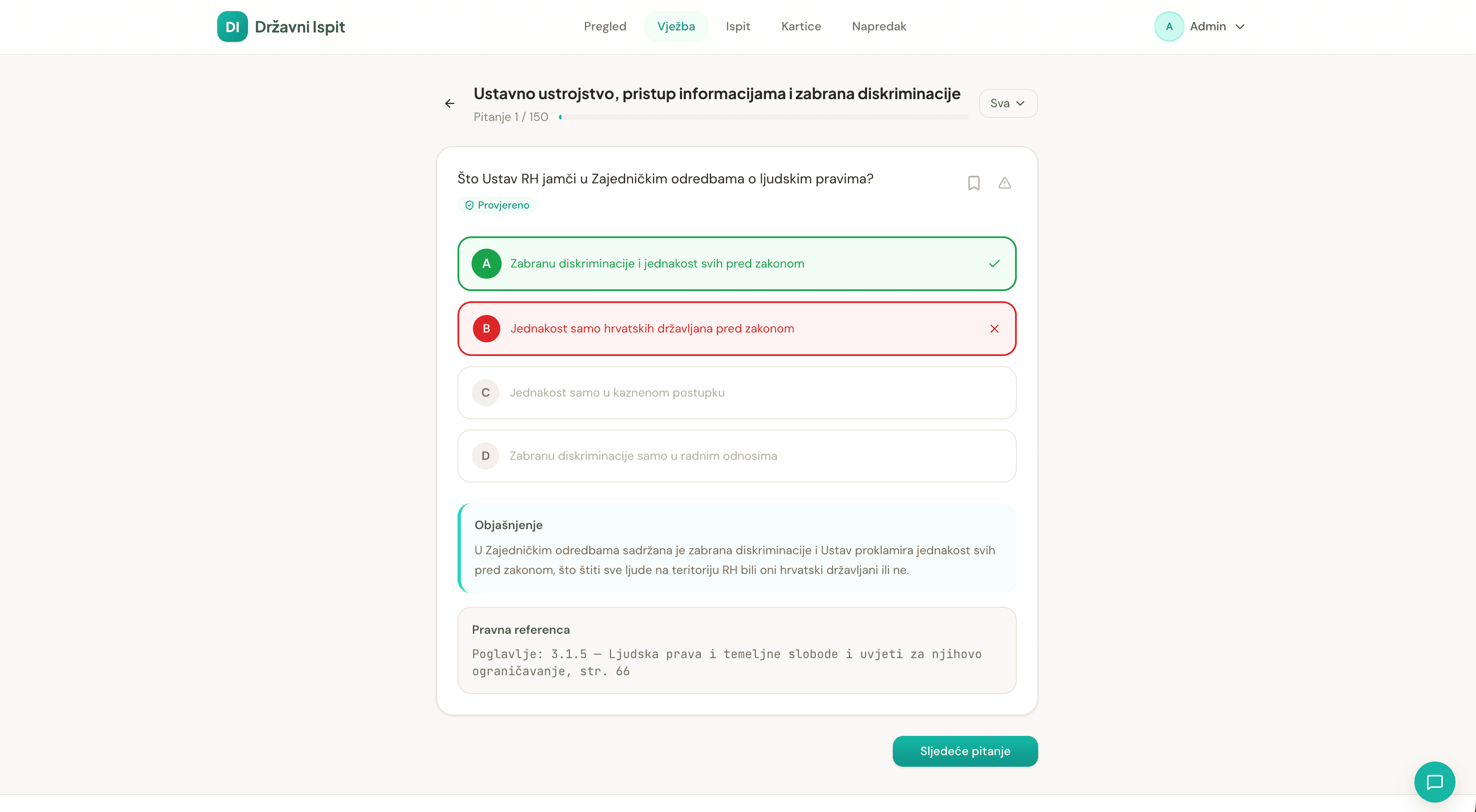Click the green checkmark on answer A
The height and width of the screenshot is (812, 1476).
tap(994, 263)
